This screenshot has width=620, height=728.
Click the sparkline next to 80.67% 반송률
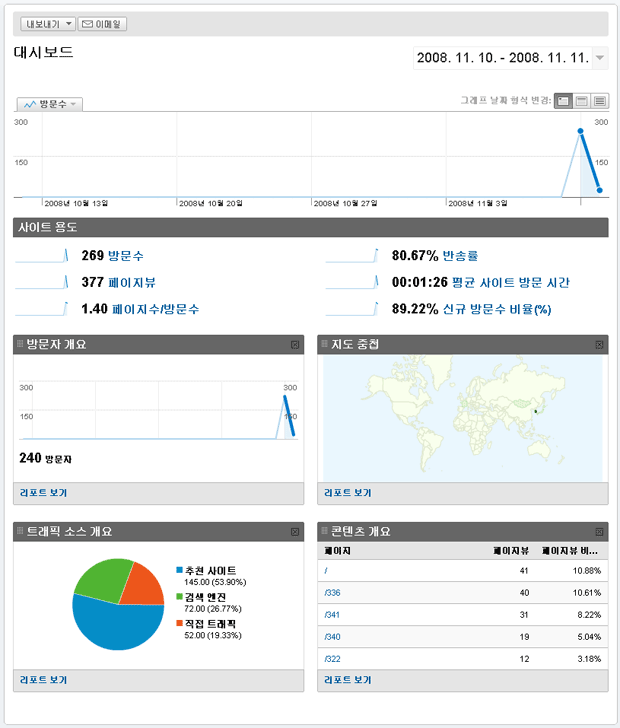[x=352, y=256]
